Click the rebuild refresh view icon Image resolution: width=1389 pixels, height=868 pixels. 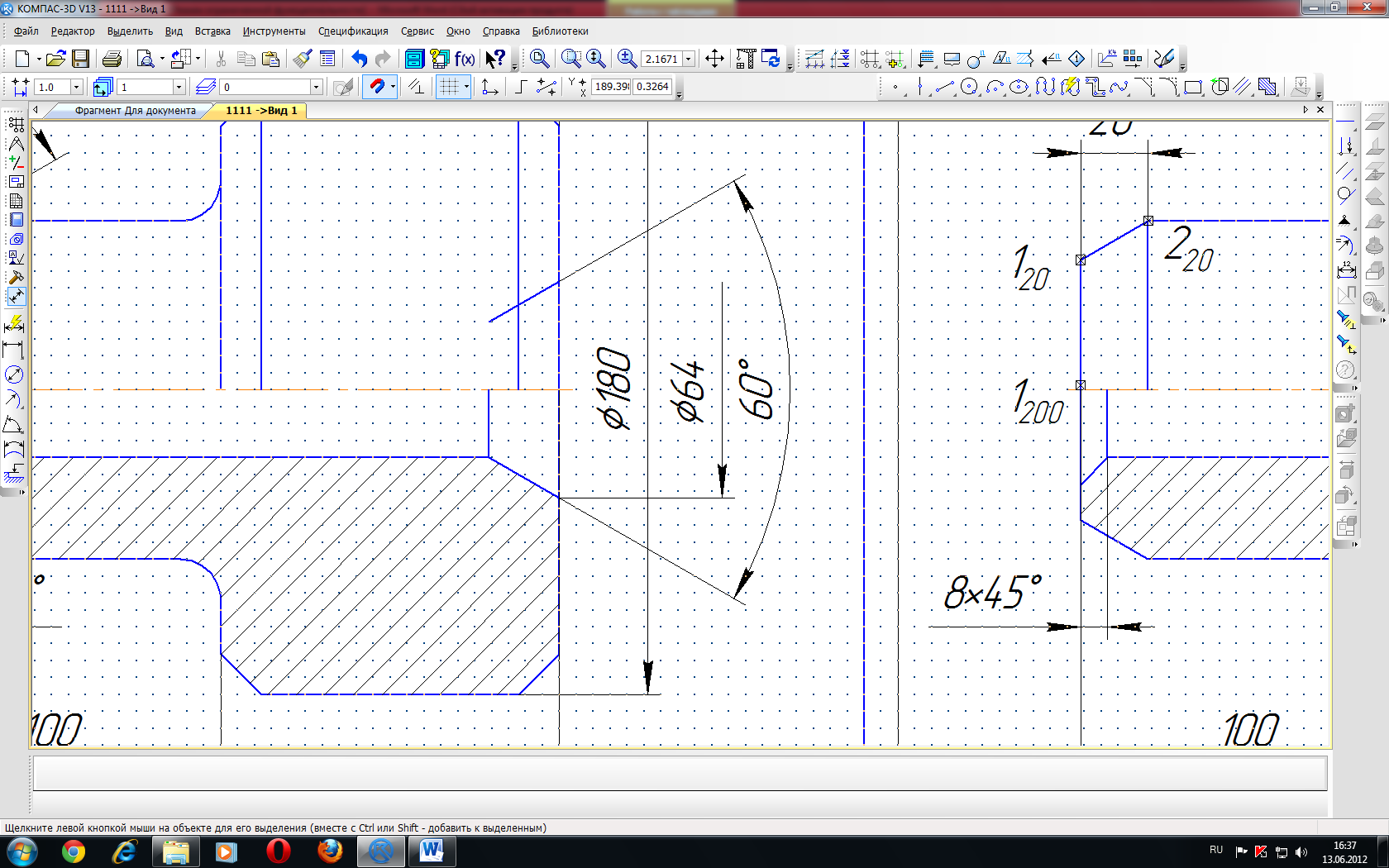pyautogui.click(x=771, y=59)
